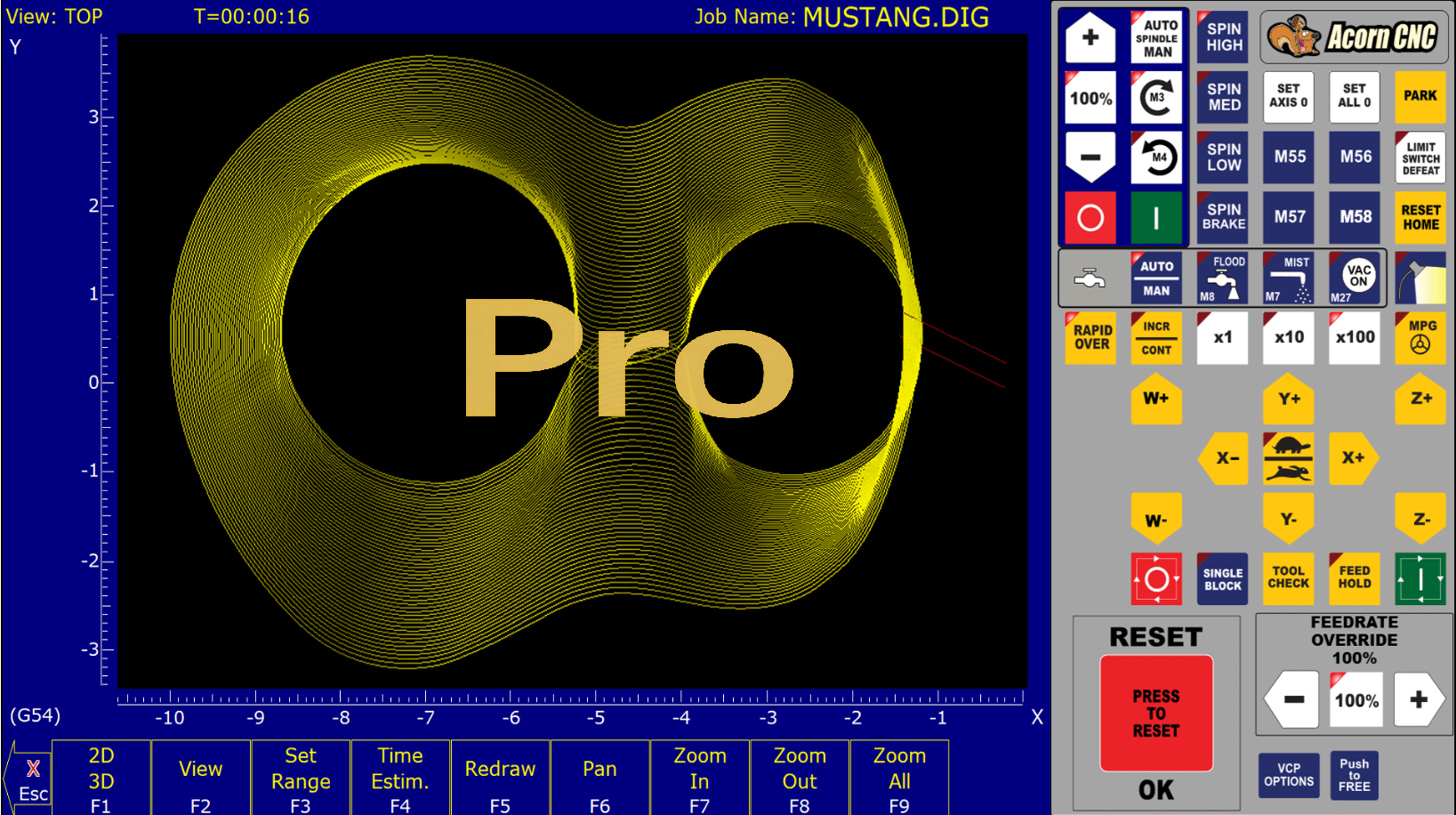Click the M4 spindle counterclockwise icon

point(1156,157)
